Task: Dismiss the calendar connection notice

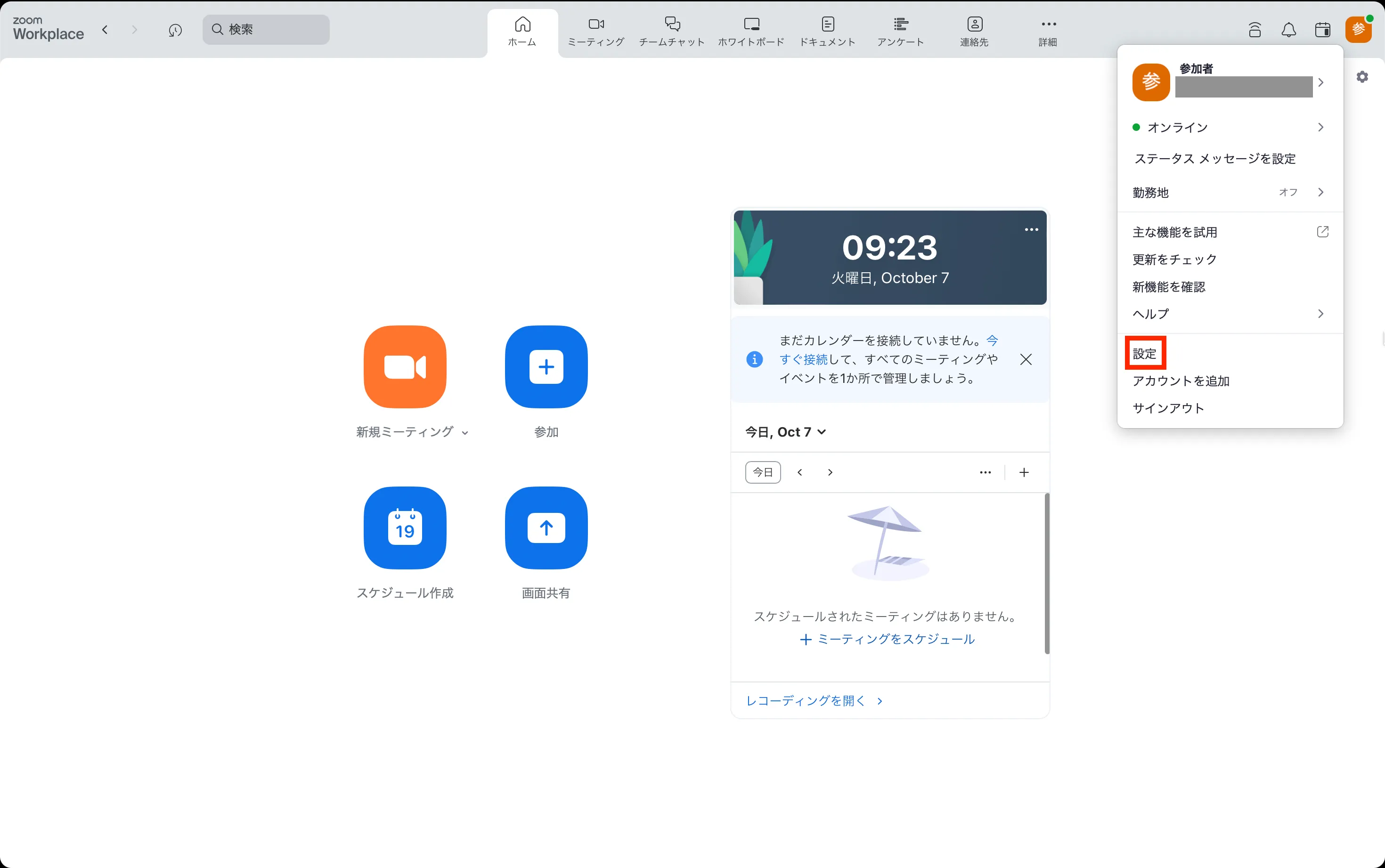Action: point(1026,359)
